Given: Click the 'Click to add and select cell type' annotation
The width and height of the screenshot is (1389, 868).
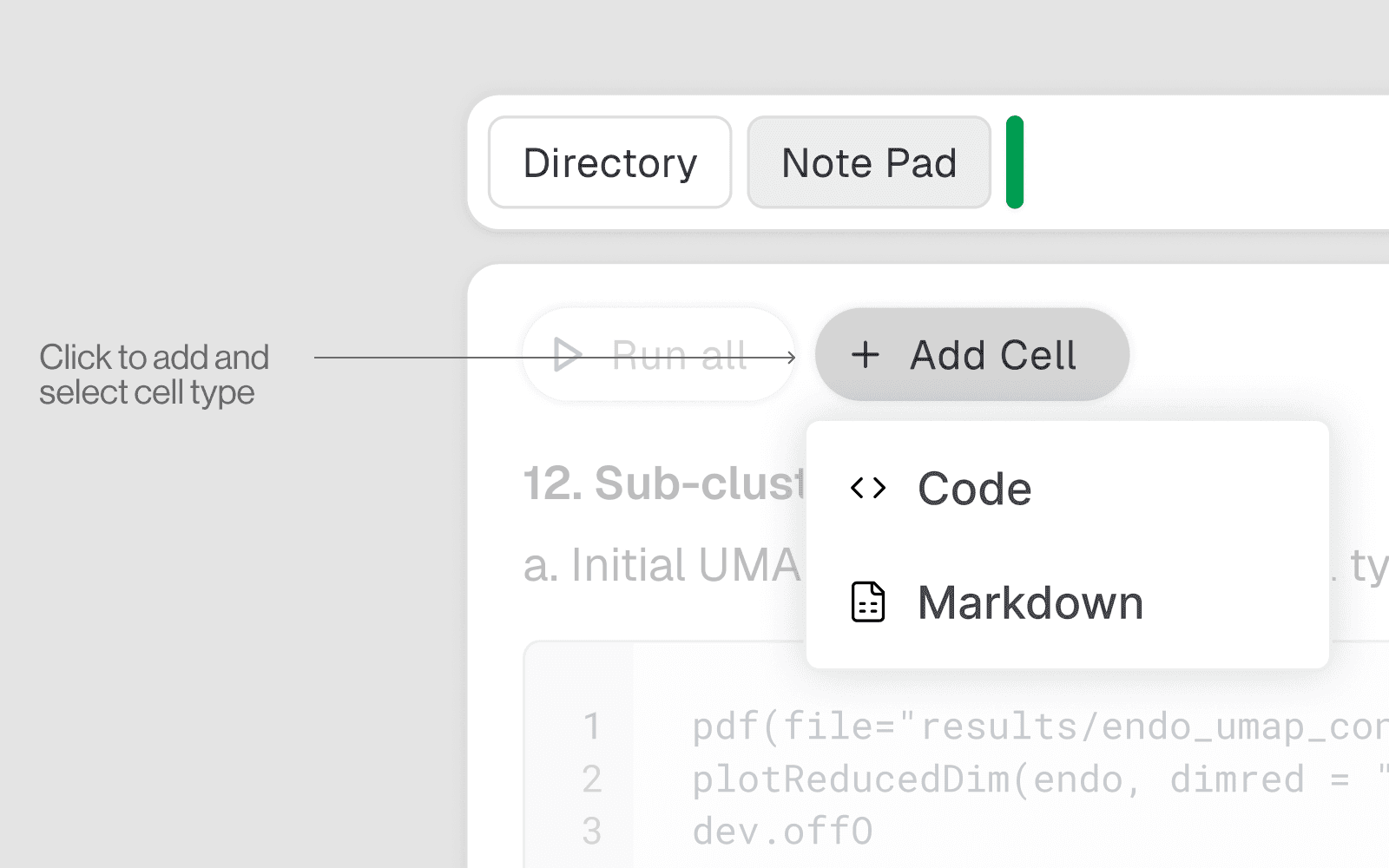Looking at the screenshot, I should (155, 375).
